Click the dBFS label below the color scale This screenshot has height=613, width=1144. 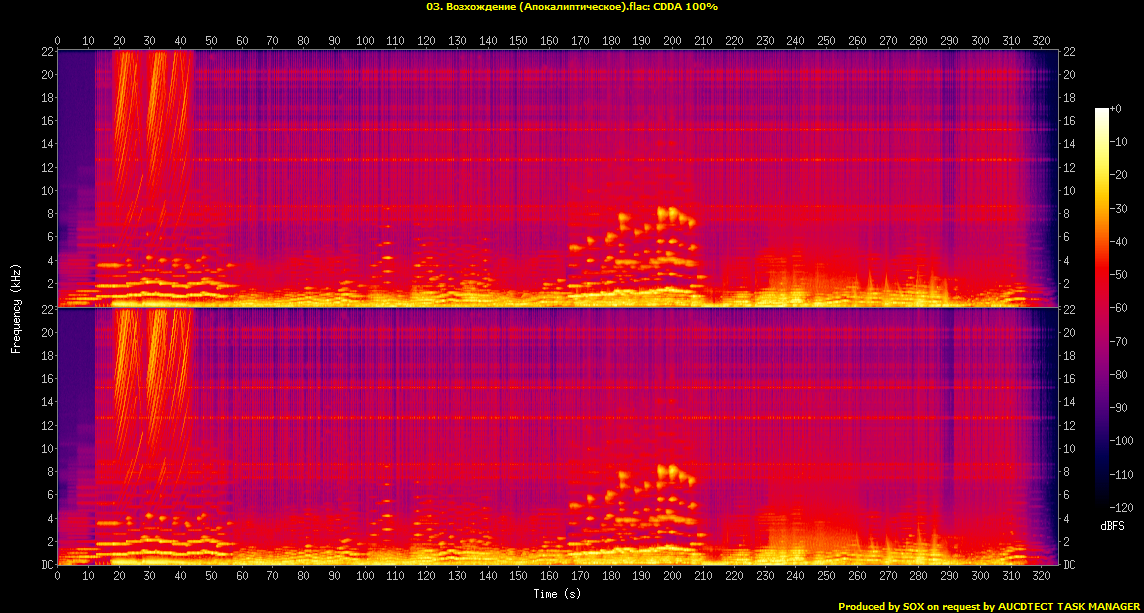[1113, 525]
